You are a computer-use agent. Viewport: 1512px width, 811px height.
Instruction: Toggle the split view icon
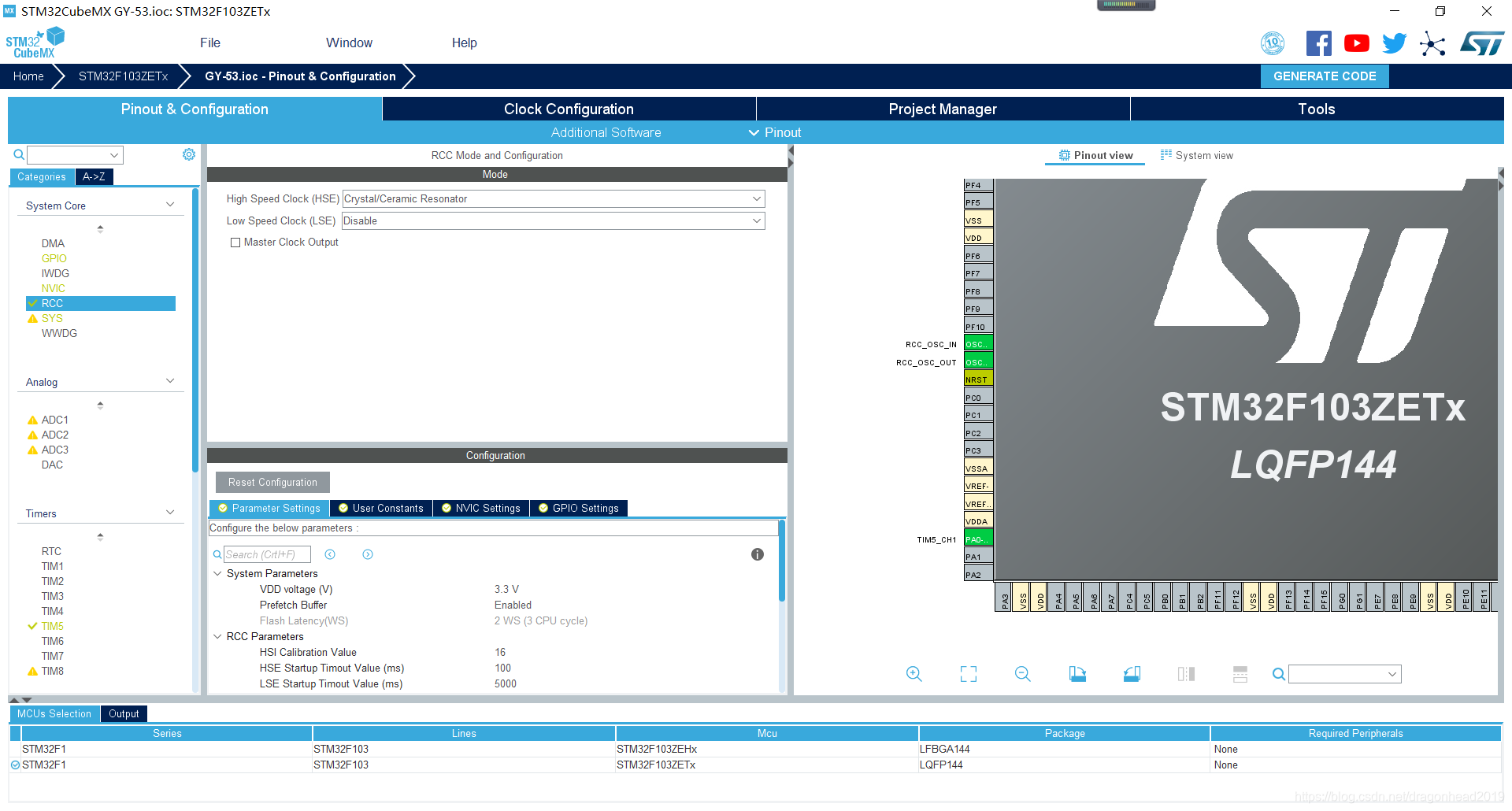click(x=1186, y=674)
